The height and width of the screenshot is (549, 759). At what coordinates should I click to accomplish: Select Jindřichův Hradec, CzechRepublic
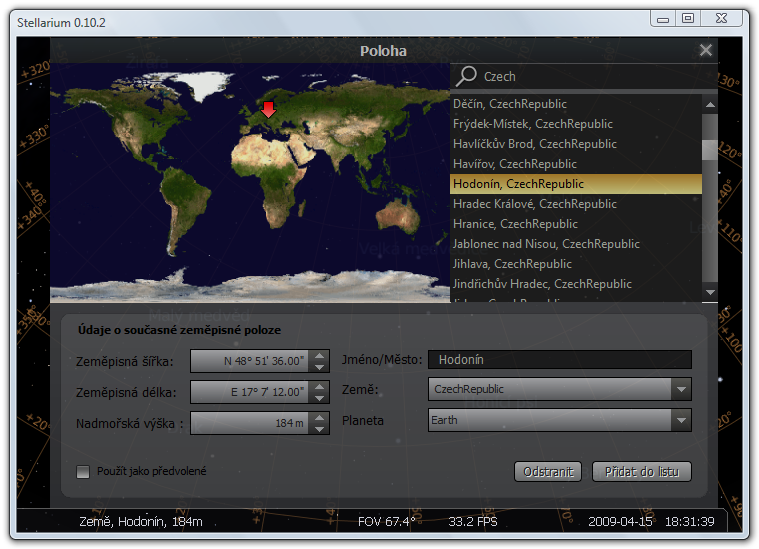[x=576, y=284]
